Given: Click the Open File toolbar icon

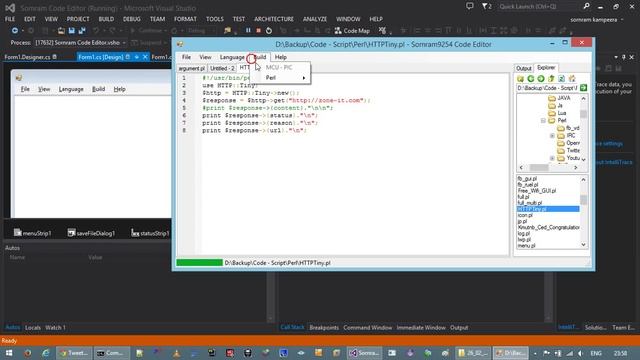Looking at the screenshot, I should click(61, 31).
